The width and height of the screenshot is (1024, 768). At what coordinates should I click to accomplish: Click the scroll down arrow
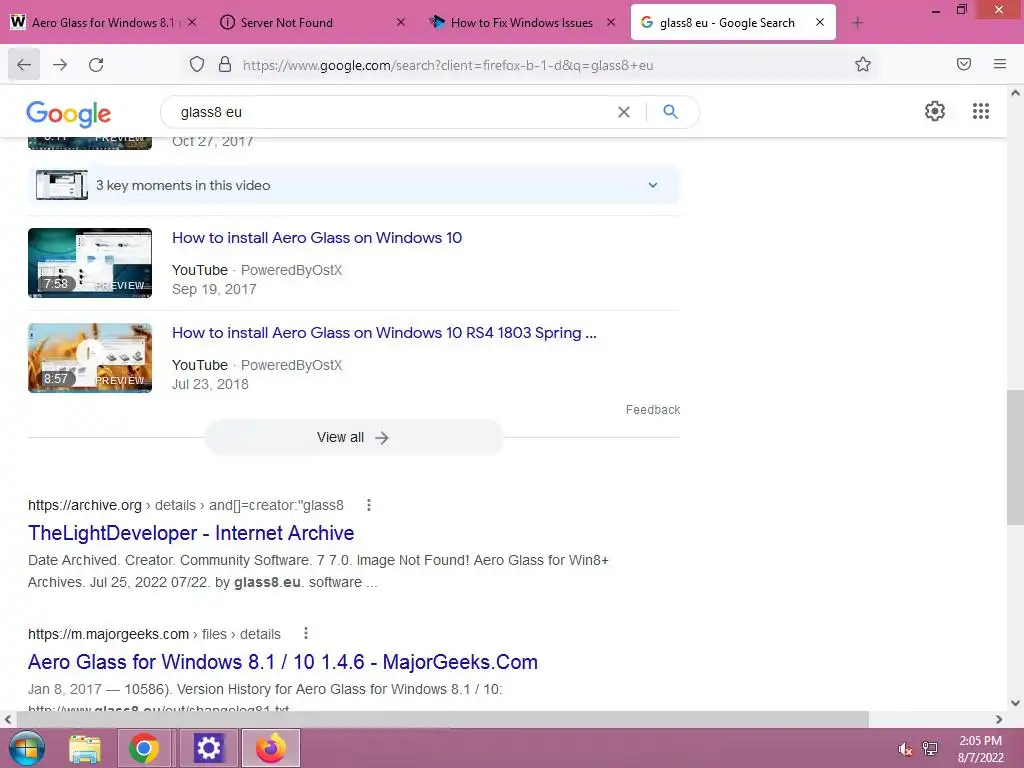pos(1015,703)
